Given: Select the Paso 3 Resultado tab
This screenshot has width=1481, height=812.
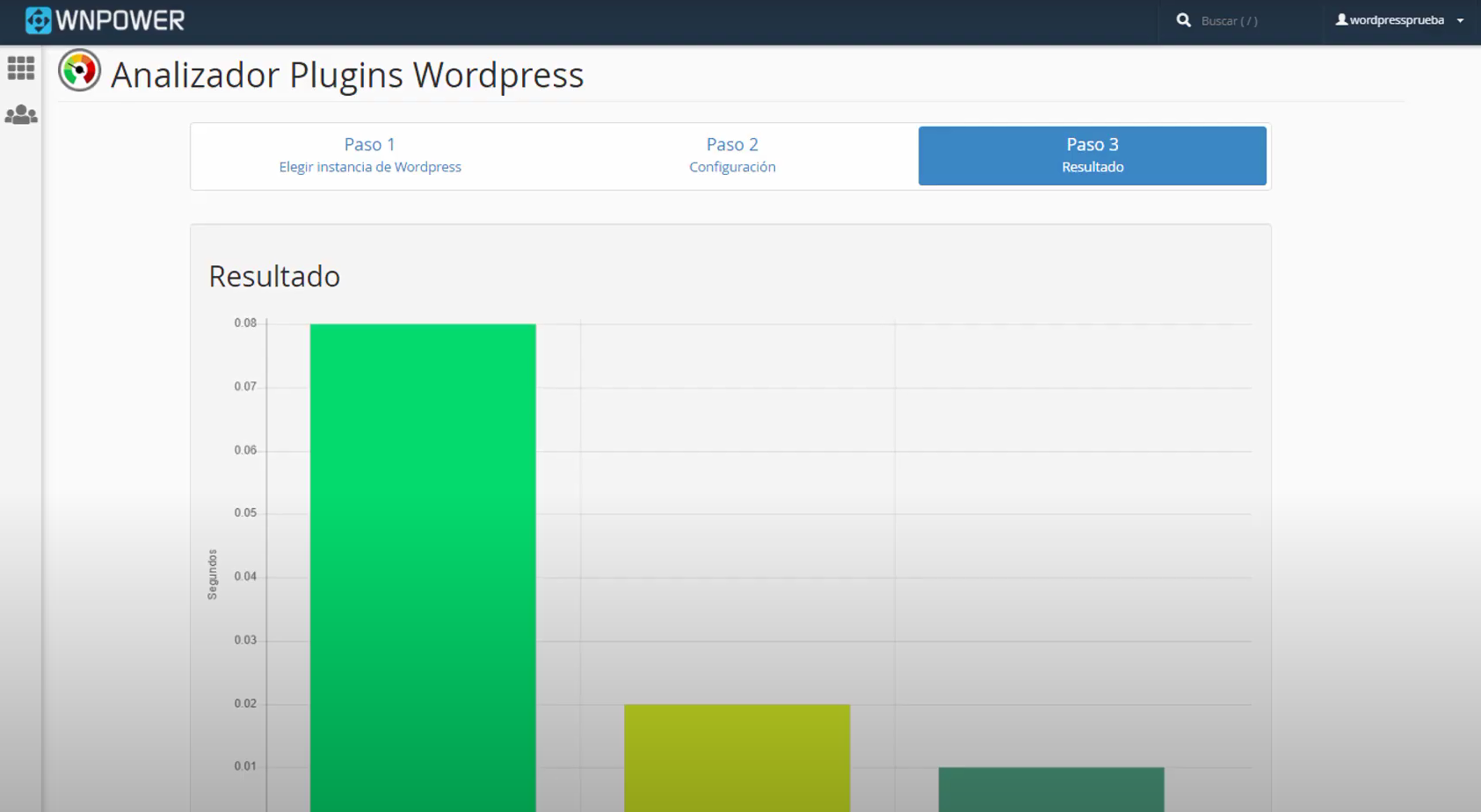Looking at the screenshot, I should click(1093, 156).
